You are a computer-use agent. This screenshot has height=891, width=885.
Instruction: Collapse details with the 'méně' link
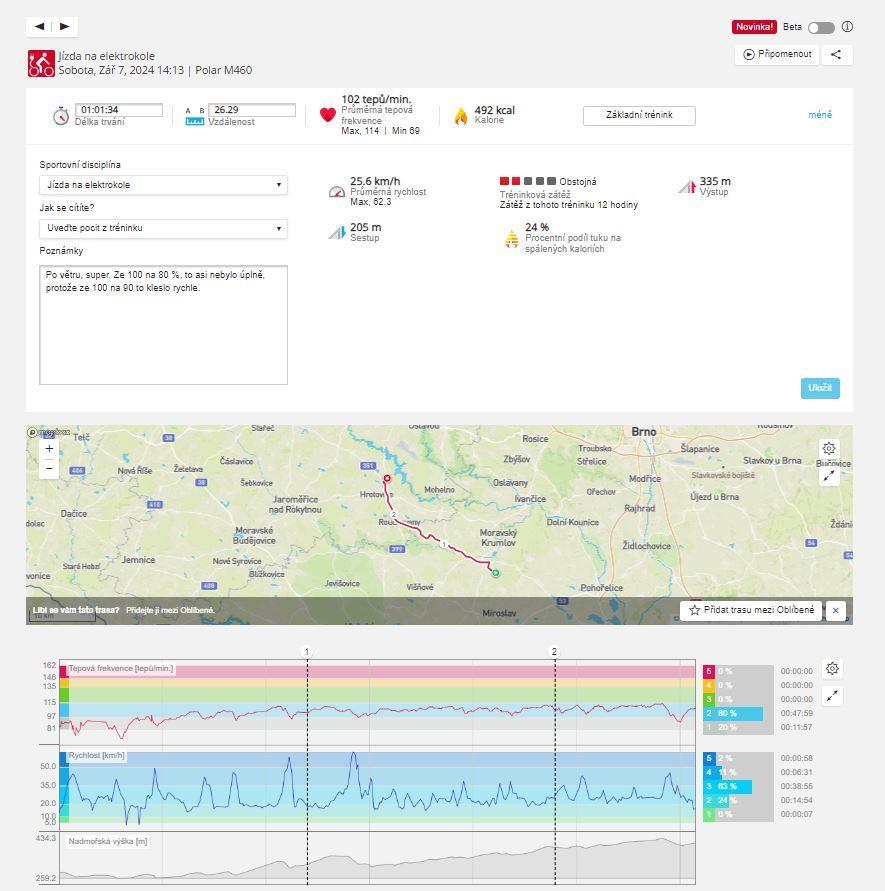coord(819,115)
